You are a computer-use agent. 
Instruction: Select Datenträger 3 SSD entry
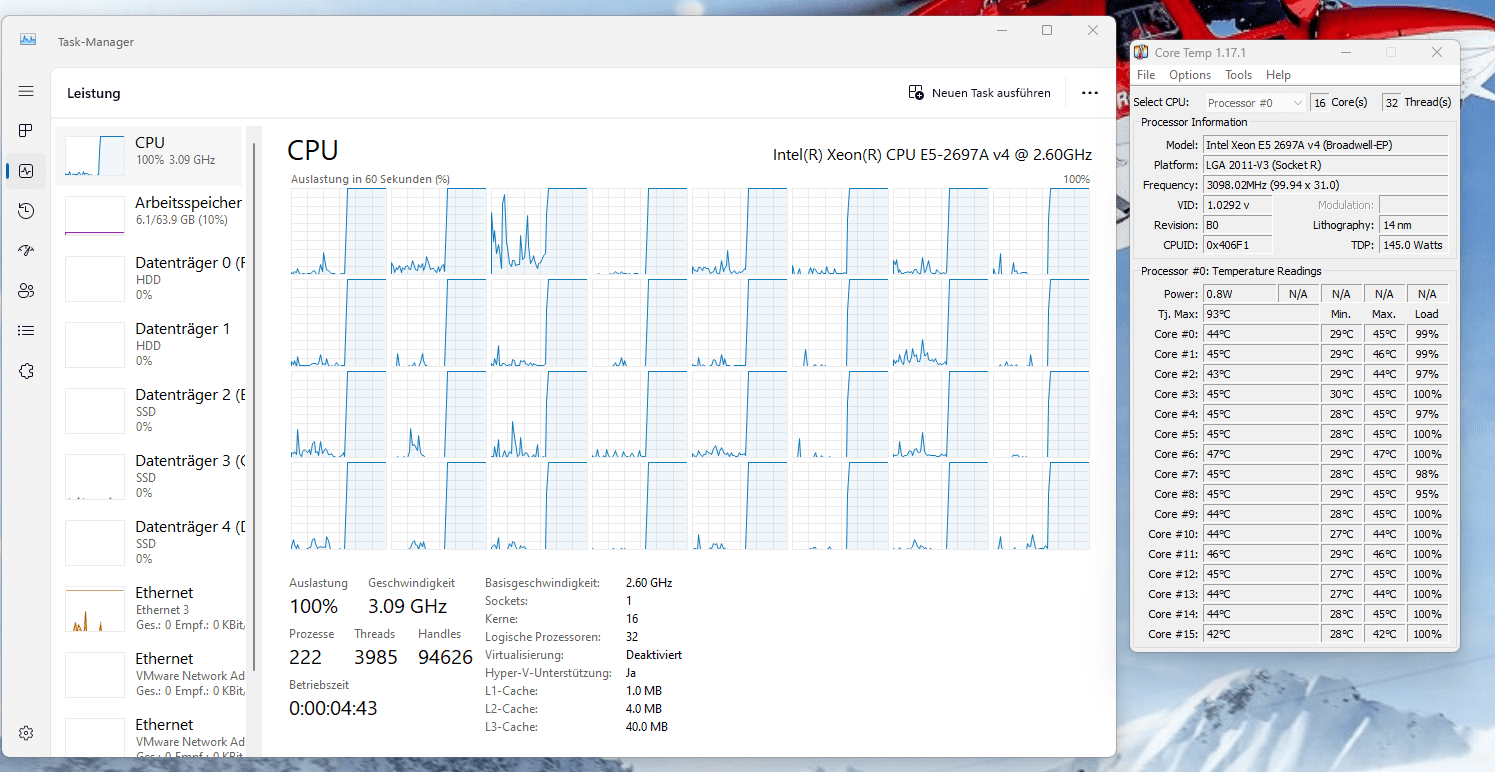(x=149, y=476)
